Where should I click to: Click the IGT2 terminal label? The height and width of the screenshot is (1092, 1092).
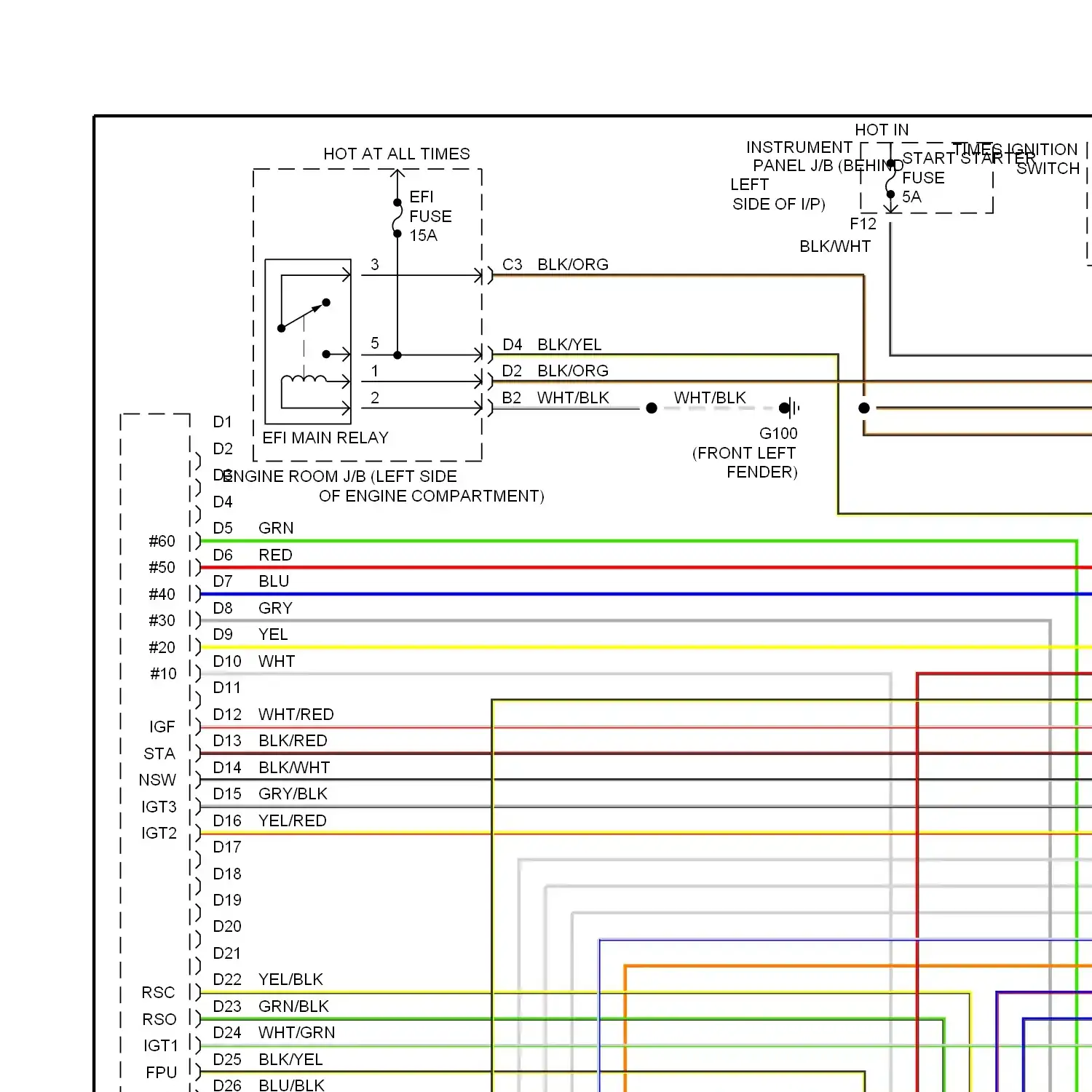[x=159, y=833]
